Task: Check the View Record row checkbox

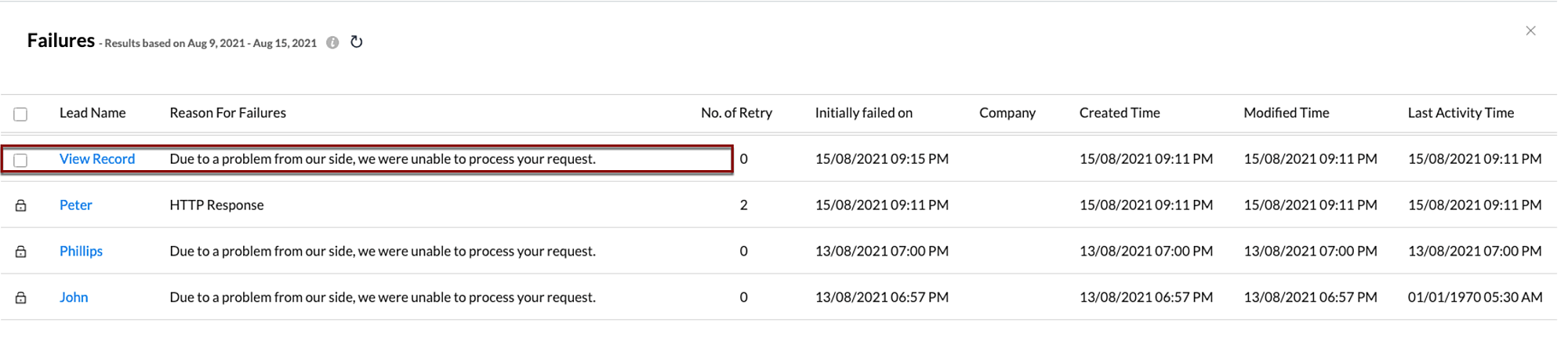Action: point(21,160)
